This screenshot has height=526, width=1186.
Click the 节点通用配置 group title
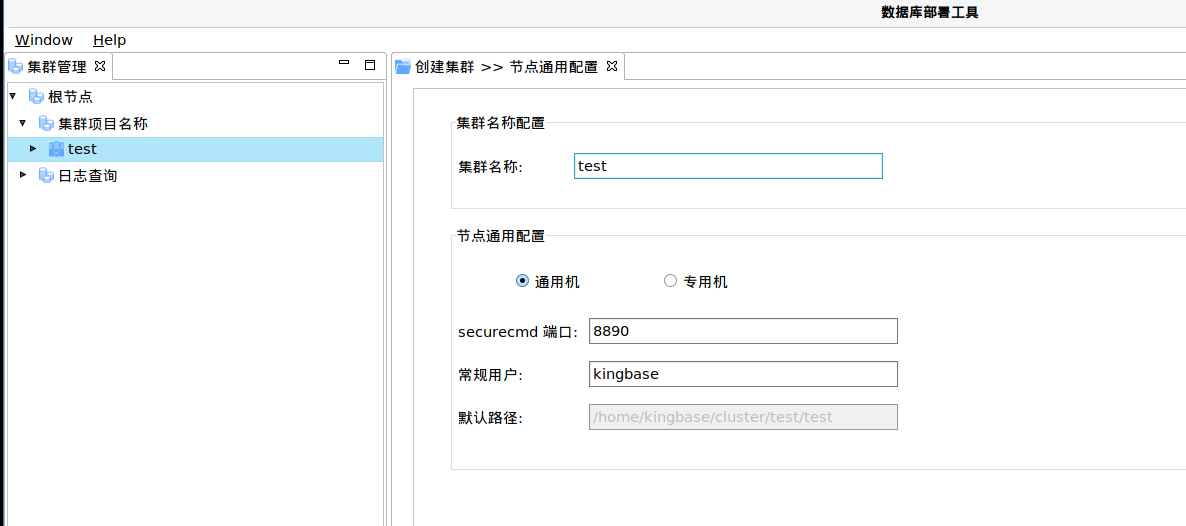pos(501,236)
